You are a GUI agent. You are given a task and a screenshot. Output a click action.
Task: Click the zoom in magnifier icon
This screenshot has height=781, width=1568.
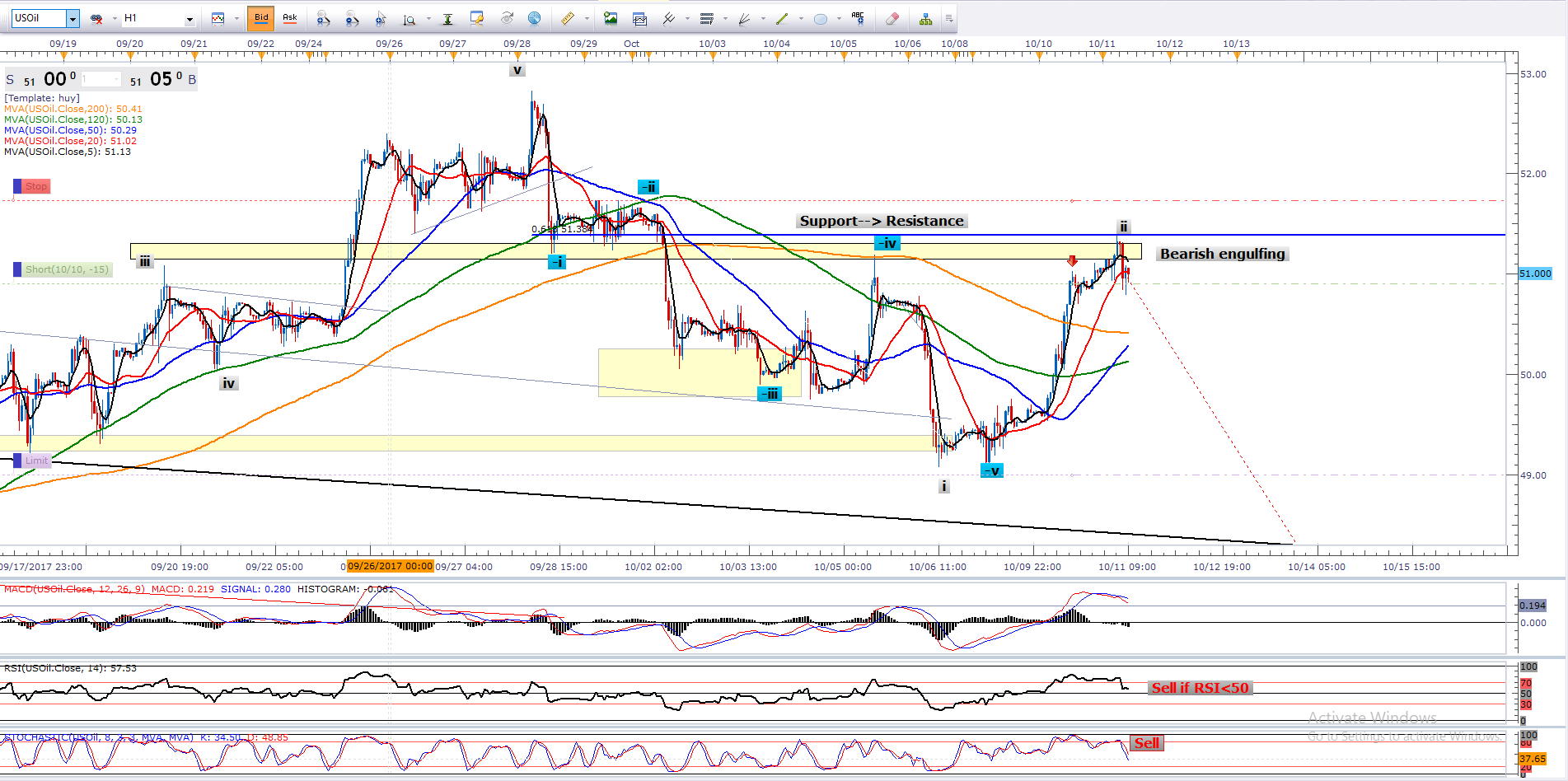(x=323, y=18)
